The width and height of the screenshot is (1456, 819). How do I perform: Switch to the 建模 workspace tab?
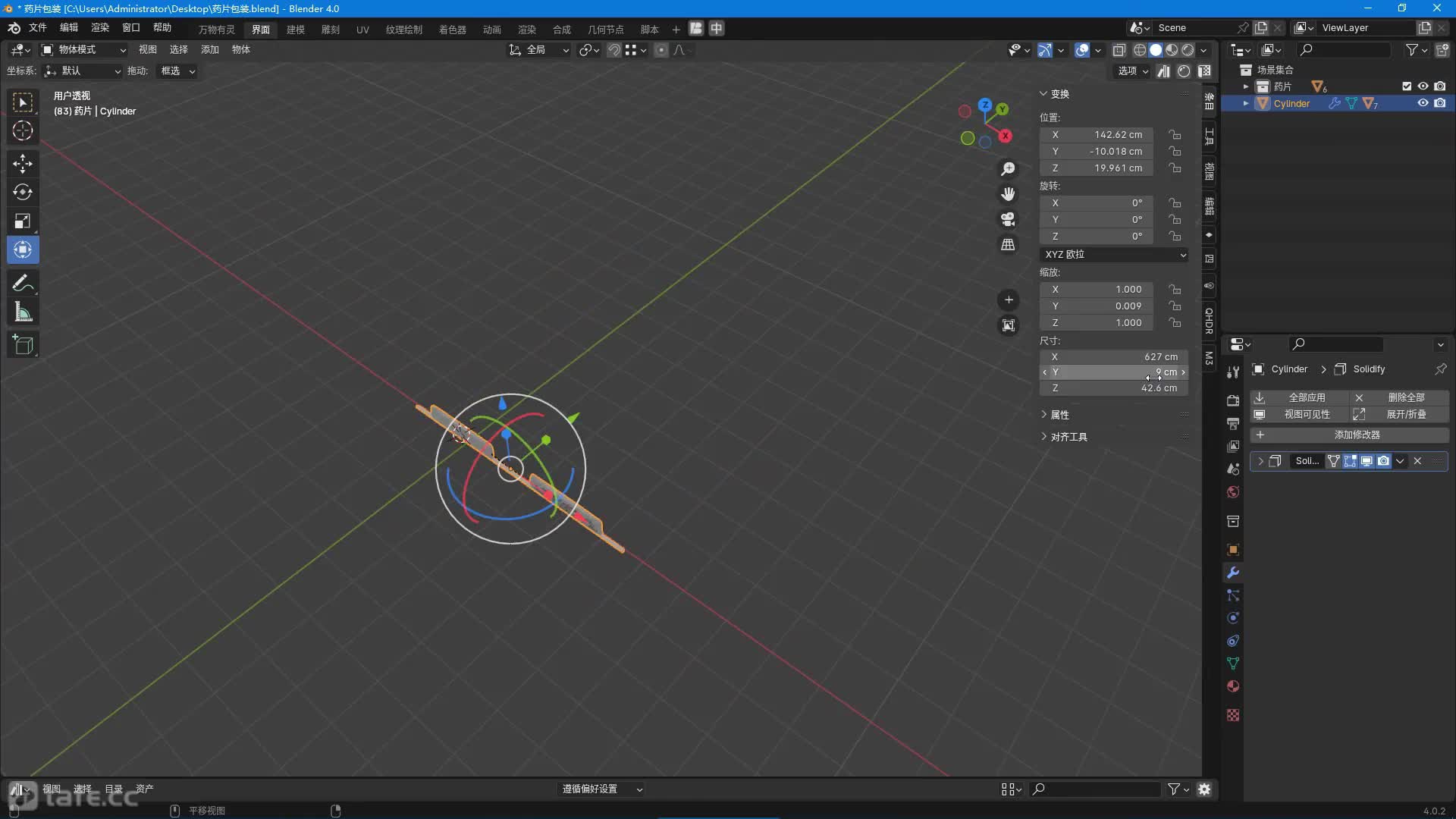tap(295, 29)
